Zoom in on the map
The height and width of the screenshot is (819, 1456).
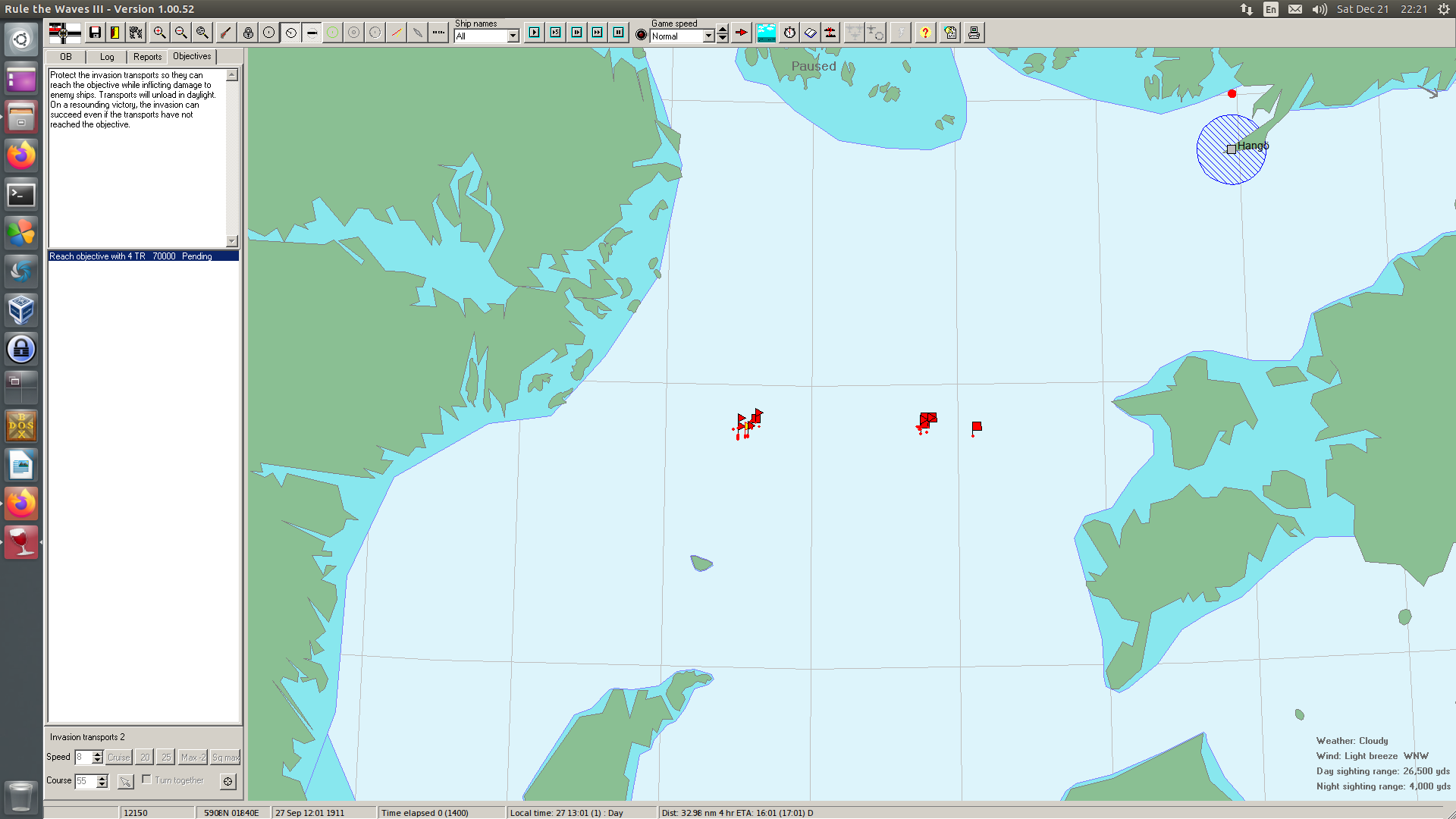[x=159, y=33]
